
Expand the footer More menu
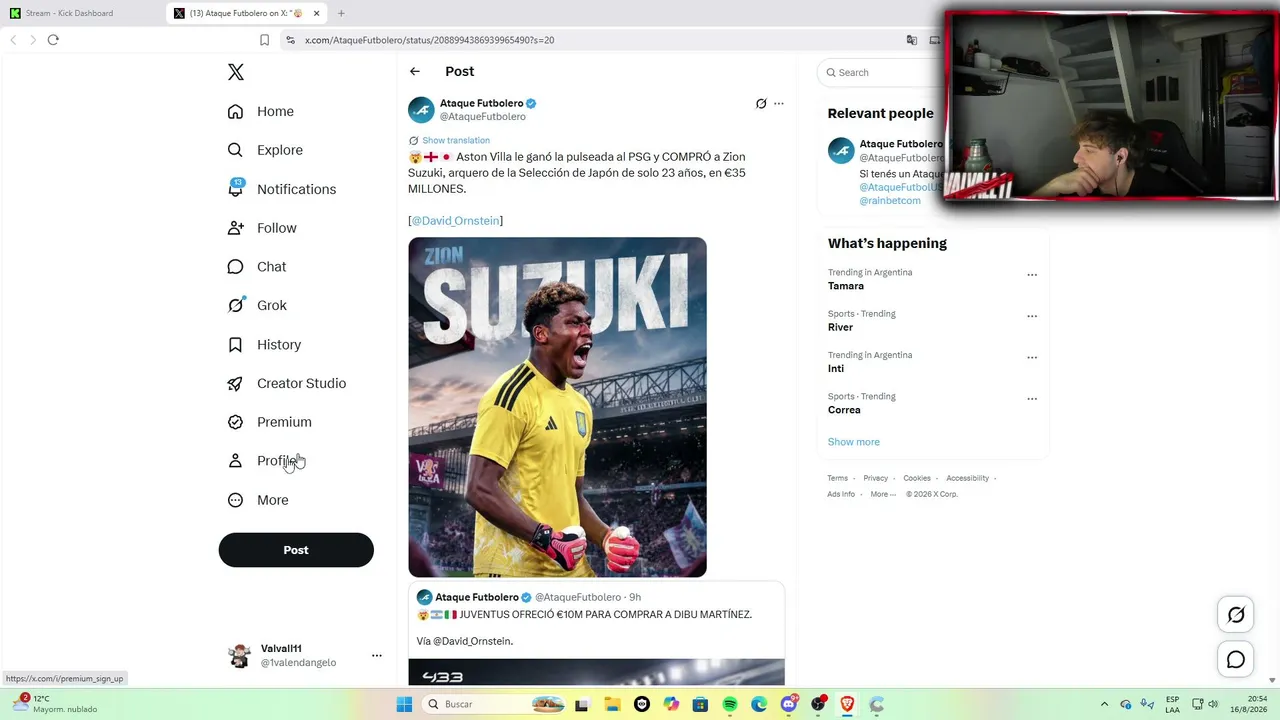pos(883,494)
